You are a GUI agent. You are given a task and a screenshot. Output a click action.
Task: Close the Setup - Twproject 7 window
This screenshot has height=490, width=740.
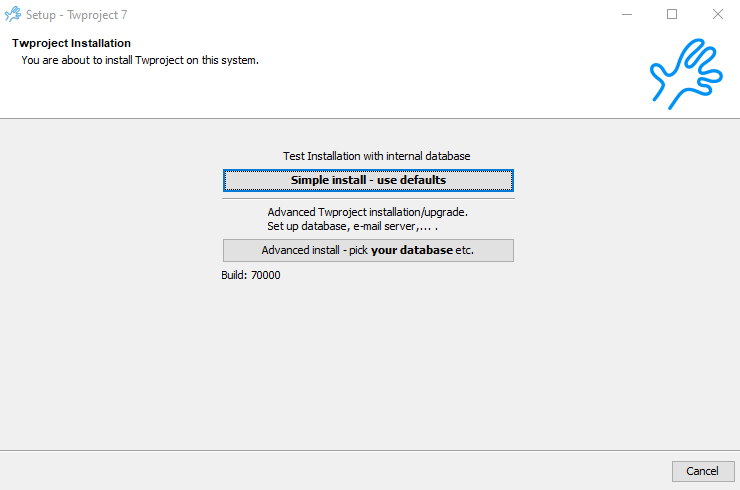pyautogui.click(x=717, y=15)
